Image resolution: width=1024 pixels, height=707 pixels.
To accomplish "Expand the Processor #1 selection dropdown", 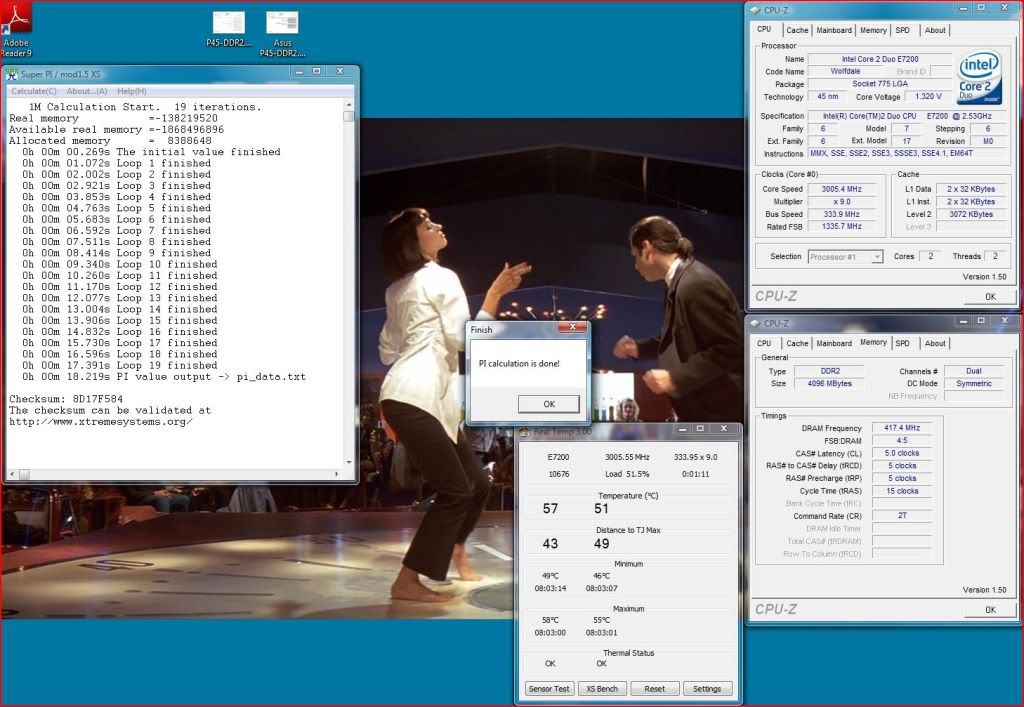I will 877,257.
